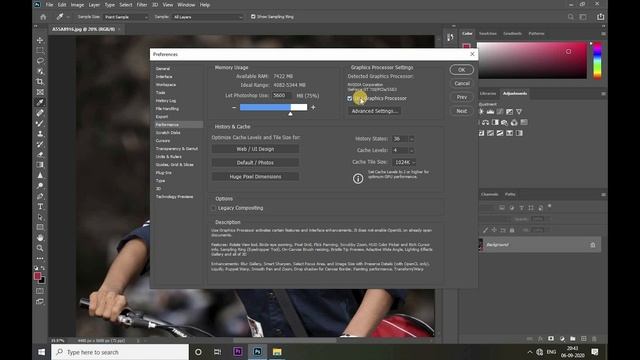Click Huge Pixel Dimensions preset

255,177
